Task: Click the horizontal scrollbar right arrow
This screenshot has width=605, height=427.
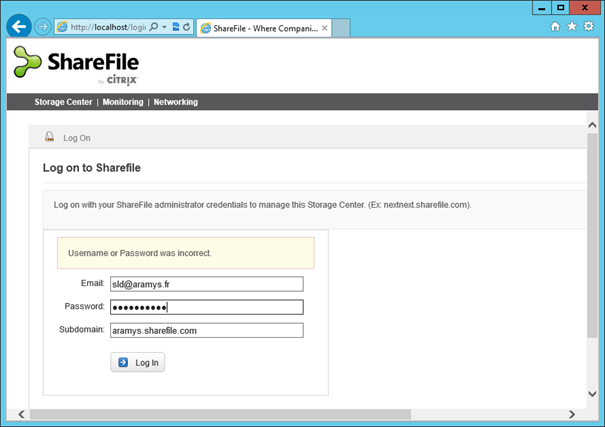Action: 572,414
